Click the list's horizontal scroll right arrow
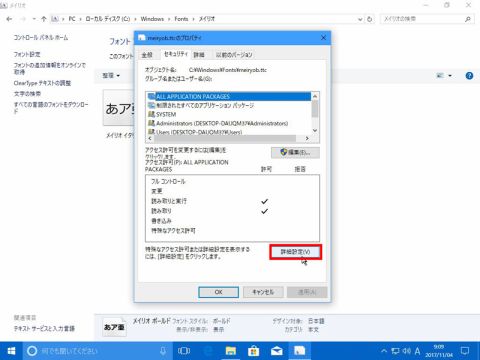The width and height of the screenshot is (480, 360). pyautogui.click(x=307, y=138)
